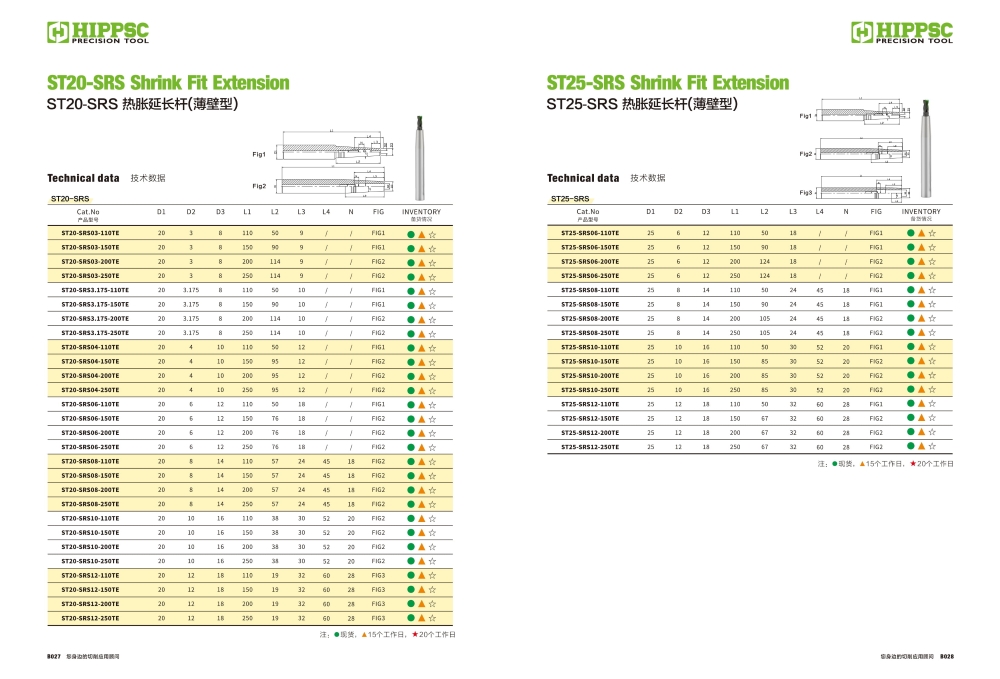Click the green circle in the ST20 page legend
Image resolution: width=1000 pixels, height=679 pixels.
(337, 635)
